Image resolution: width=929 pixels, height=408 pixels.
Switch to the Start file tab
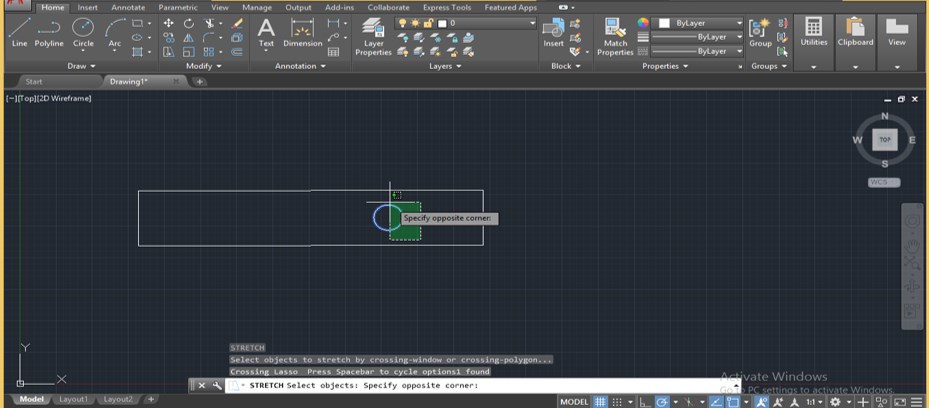(x=34, y=82)
